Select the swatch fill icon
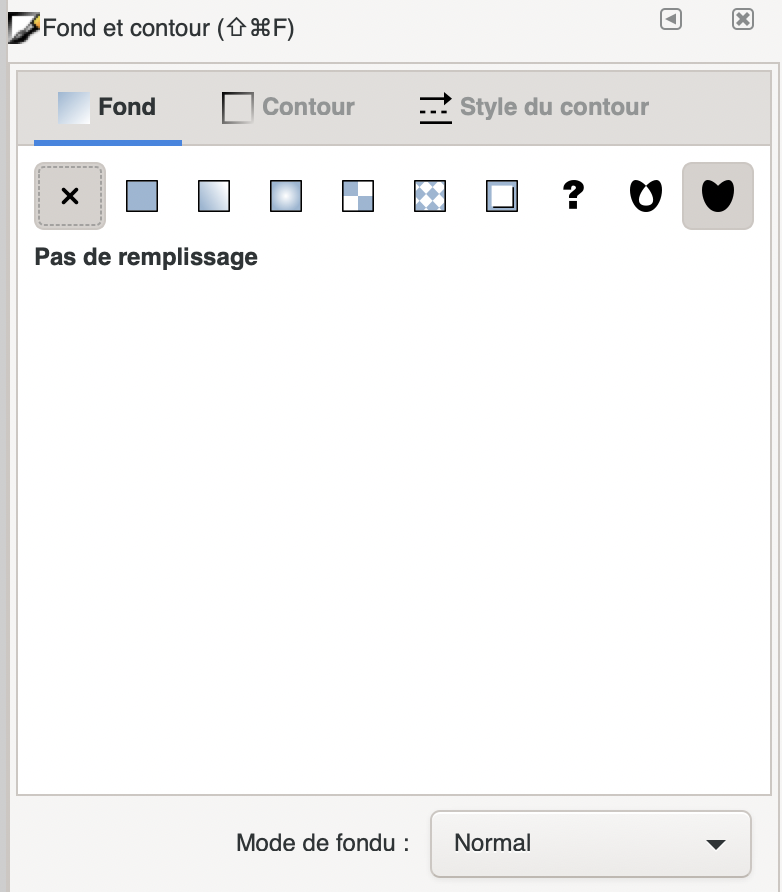The width and height of the screenshot is (782, 892). point(502,196)
